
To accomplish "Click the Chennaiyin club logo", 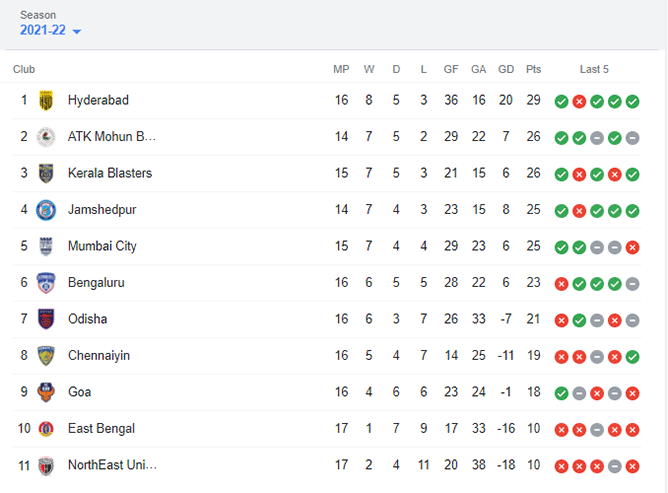I will (46, 356).
